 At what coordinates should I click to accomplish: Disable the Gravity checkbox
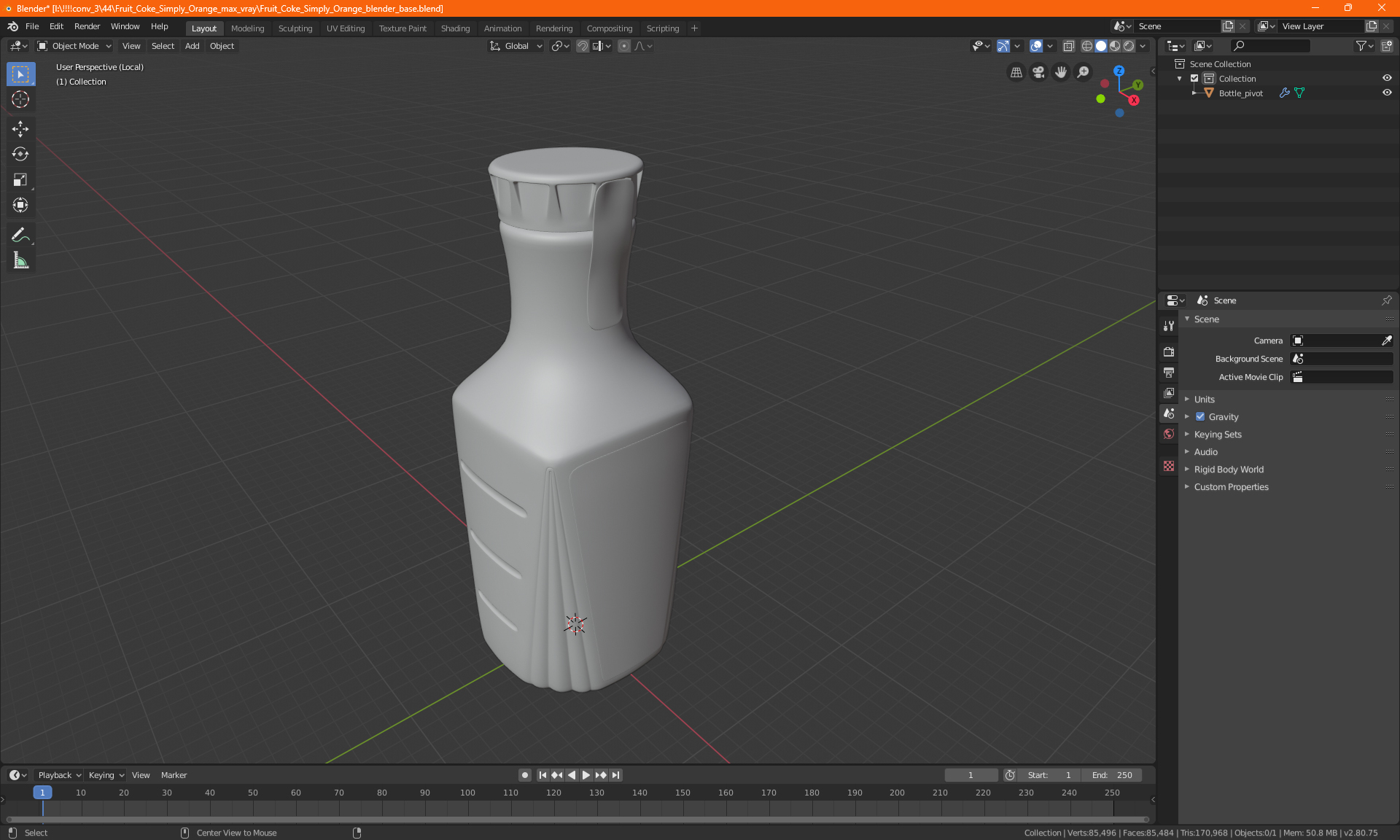[1200, 417]
